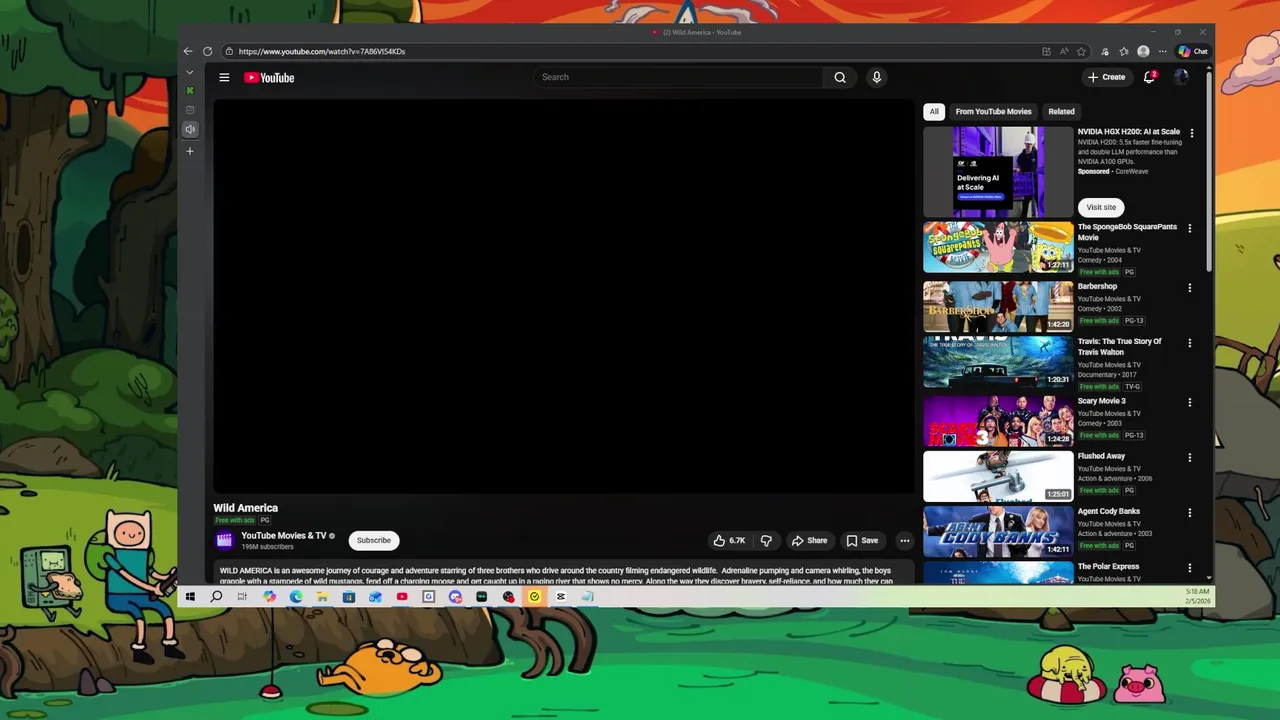This screenshot has width=1280, height=720.
Task: Open the Barbershop movie thumbnail
Action: click(998, 306)
